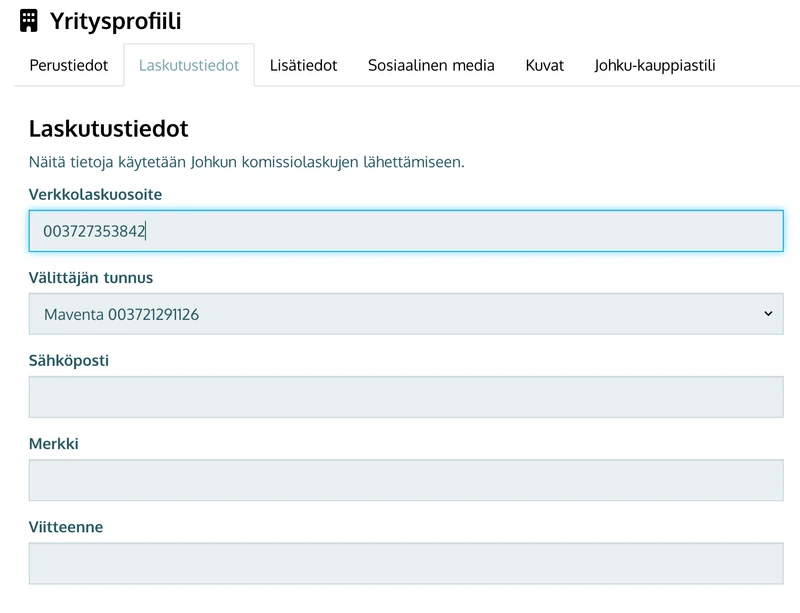This screenshot has width=800, height=613.
Task: Focus the Verkkolaskuosoite input field
Action: 406,231
